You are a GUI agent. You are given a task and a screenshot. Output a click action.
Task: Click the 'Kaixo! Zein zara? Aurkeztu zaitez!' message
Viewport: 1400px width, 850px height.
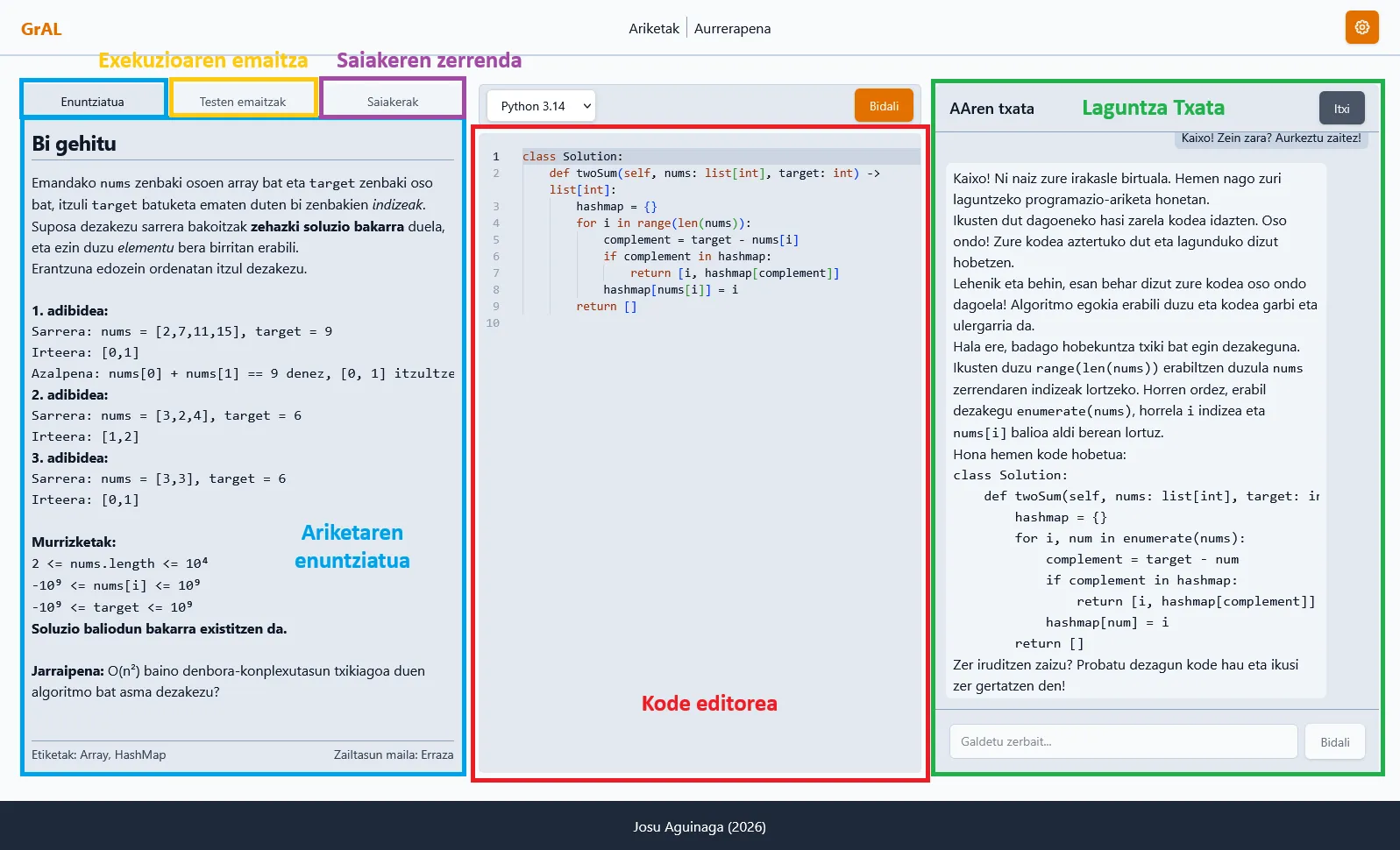(x=1271, y=138)
